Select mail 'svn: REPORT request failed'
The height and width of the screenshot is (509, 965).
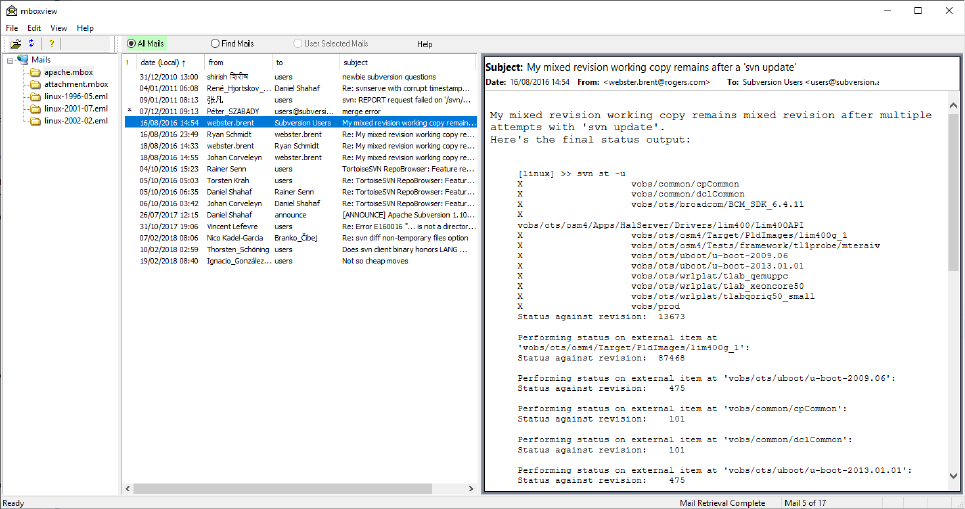click(x=300, y=100)
